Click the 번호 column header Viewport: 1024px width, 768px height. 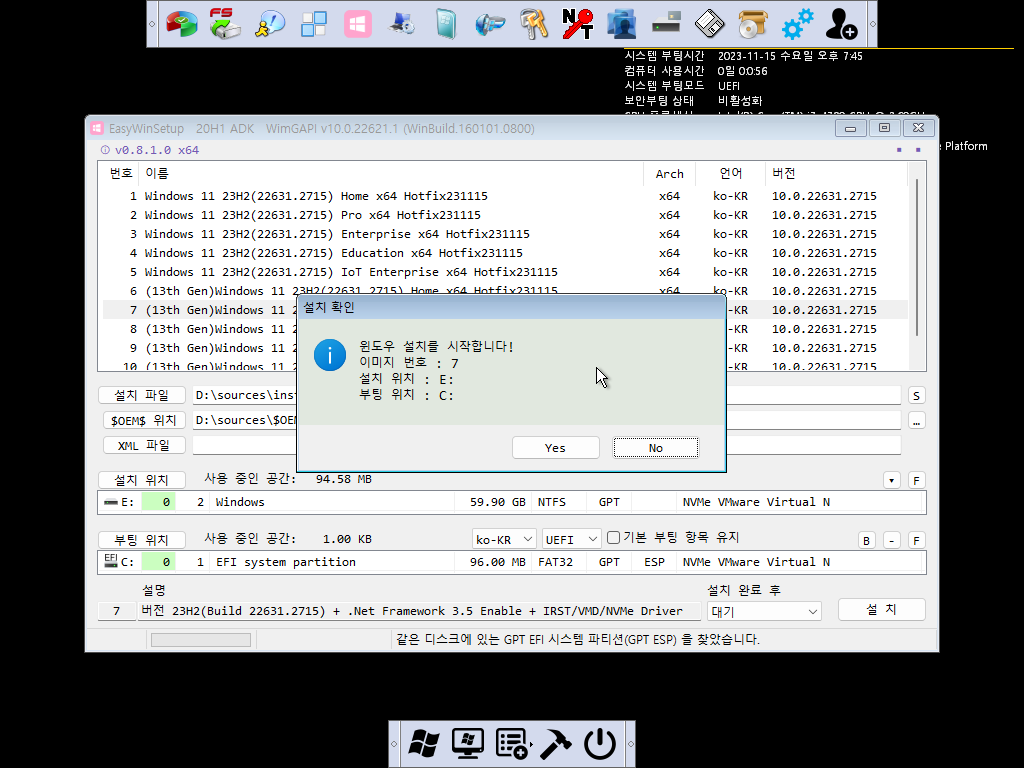pos(121,173)
